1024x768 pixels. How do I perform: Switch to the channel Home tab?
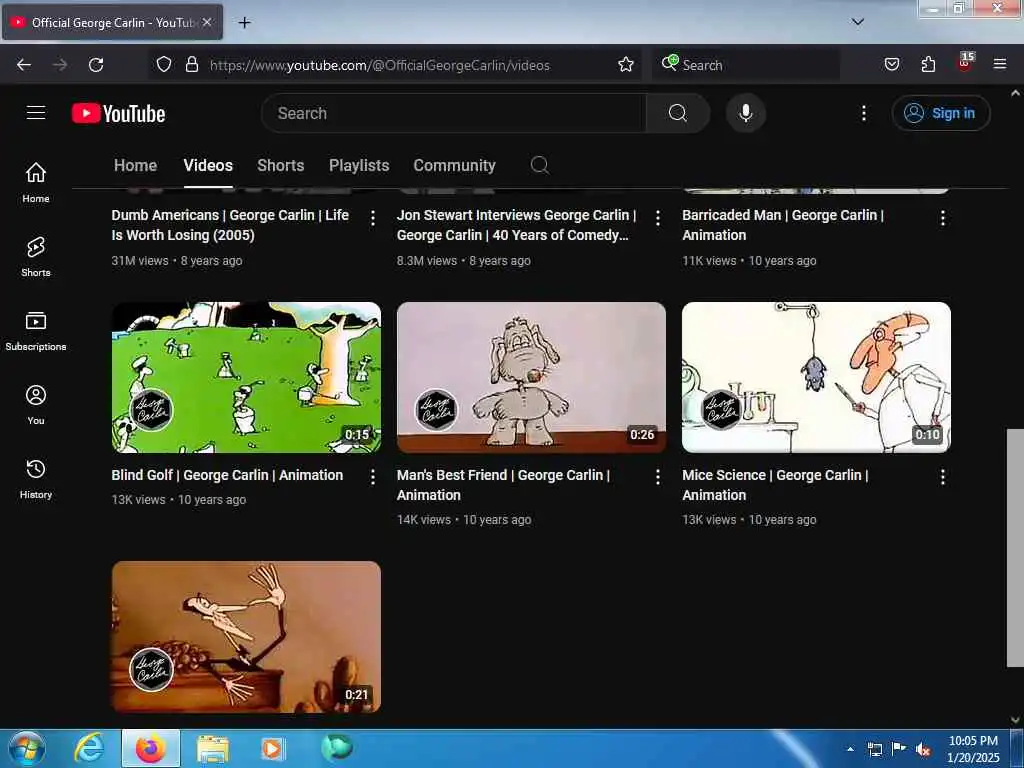(135, 165)
